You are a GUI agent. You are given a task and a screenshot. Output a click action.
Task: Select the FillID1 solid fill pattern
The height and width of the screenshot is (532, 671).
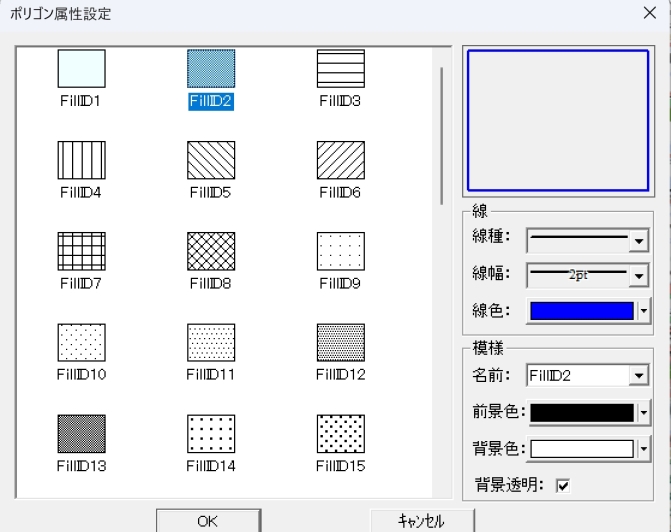click(81, 69)
